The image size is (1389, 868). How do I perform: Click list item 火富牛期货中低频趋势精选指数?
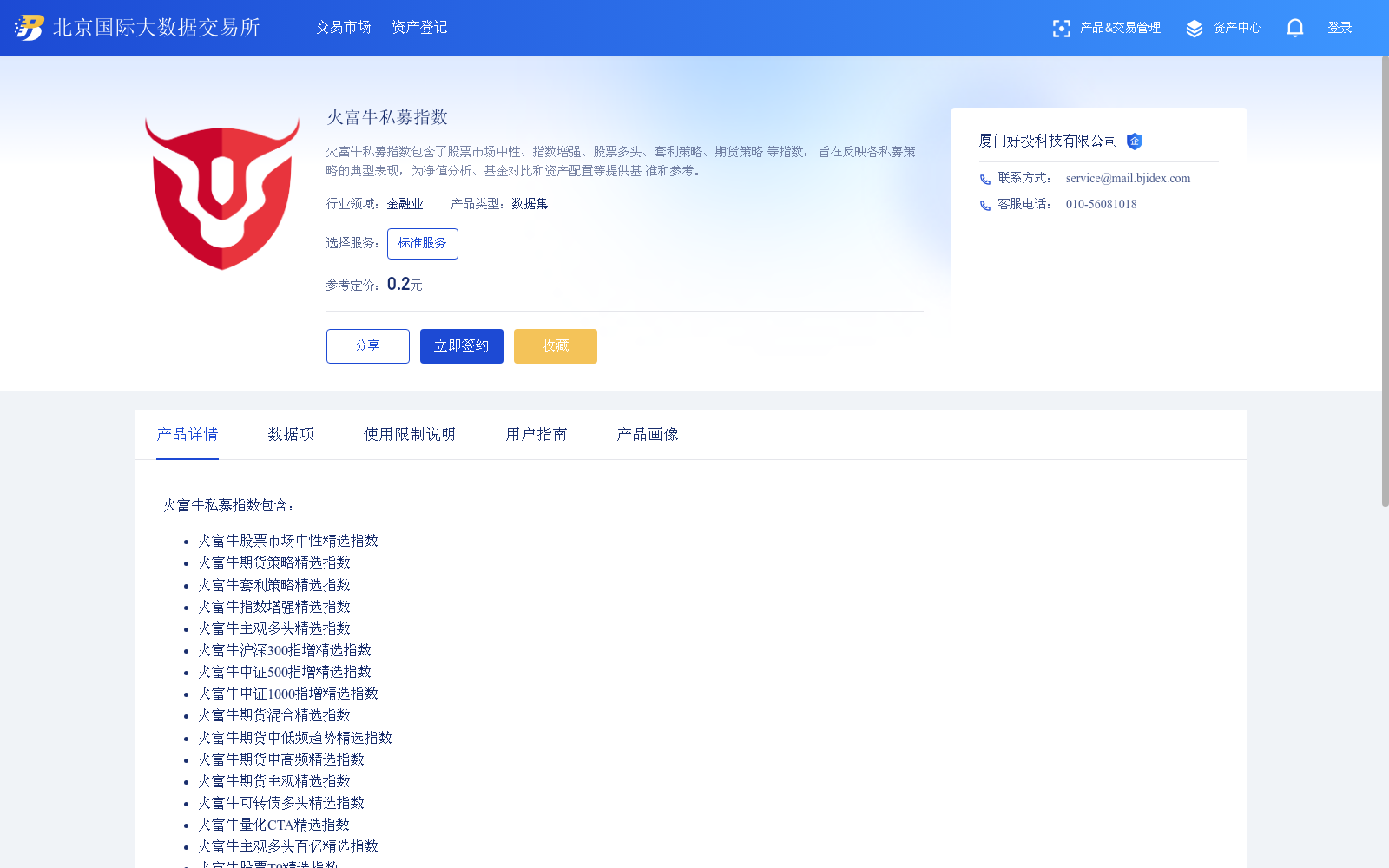coord(295,738)
